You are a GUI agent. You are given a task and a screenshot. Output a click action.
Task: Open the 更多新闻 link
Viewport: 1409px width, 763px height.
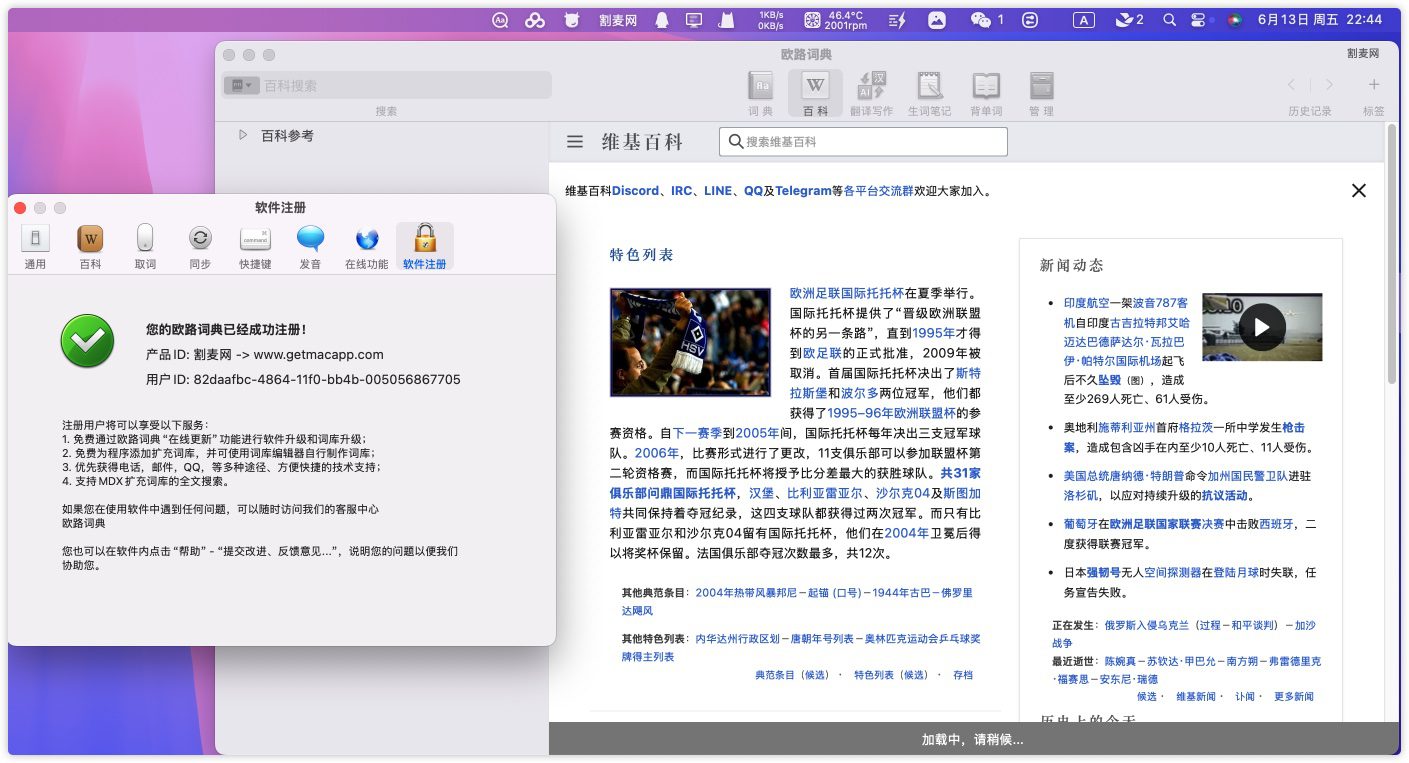click(1294, 696)
